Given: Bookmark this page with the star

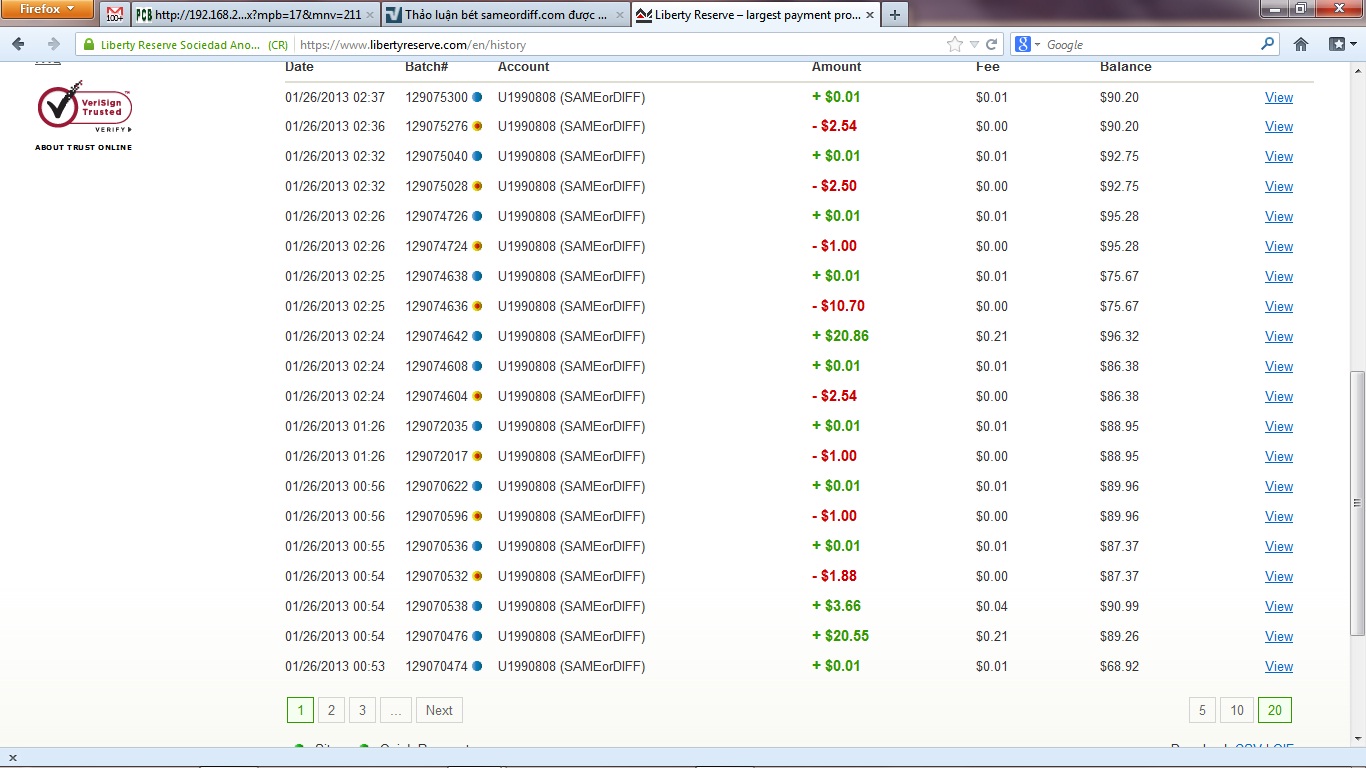Looking at the screenshot, I should 955,44.
